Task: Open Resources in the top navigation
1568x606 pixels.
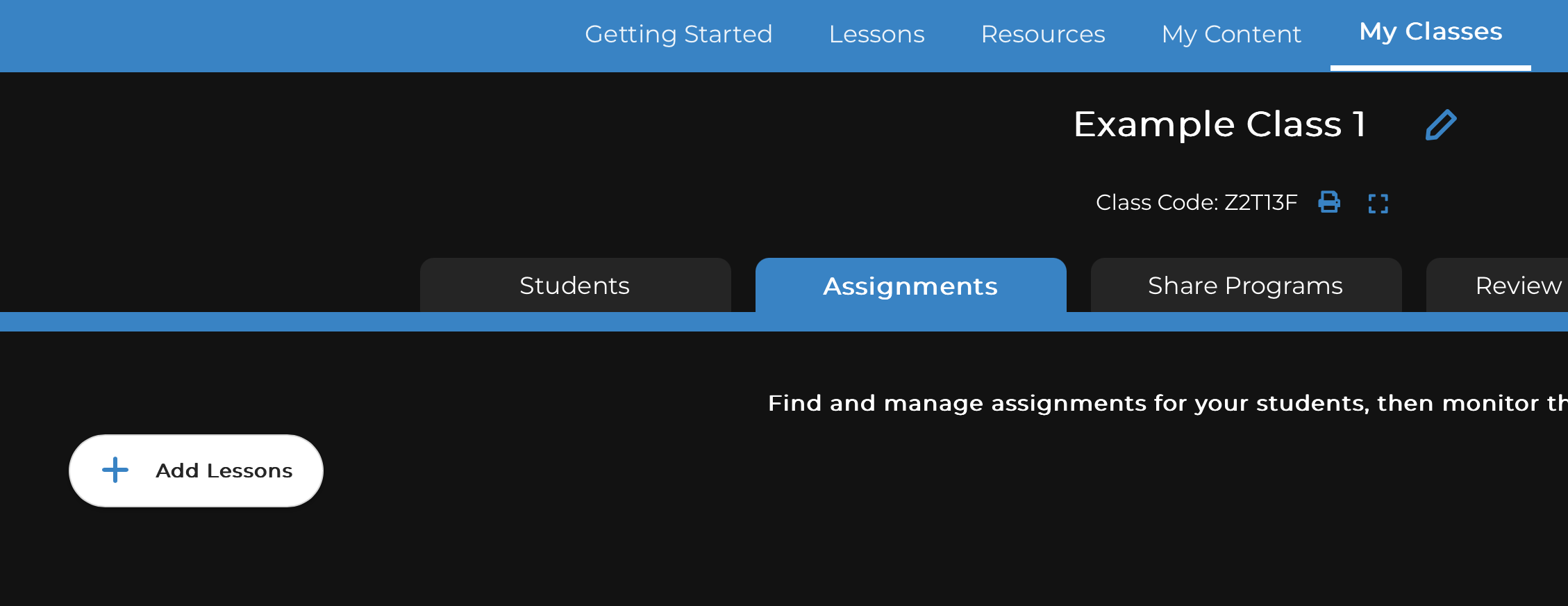Action: coord(1043,34)
